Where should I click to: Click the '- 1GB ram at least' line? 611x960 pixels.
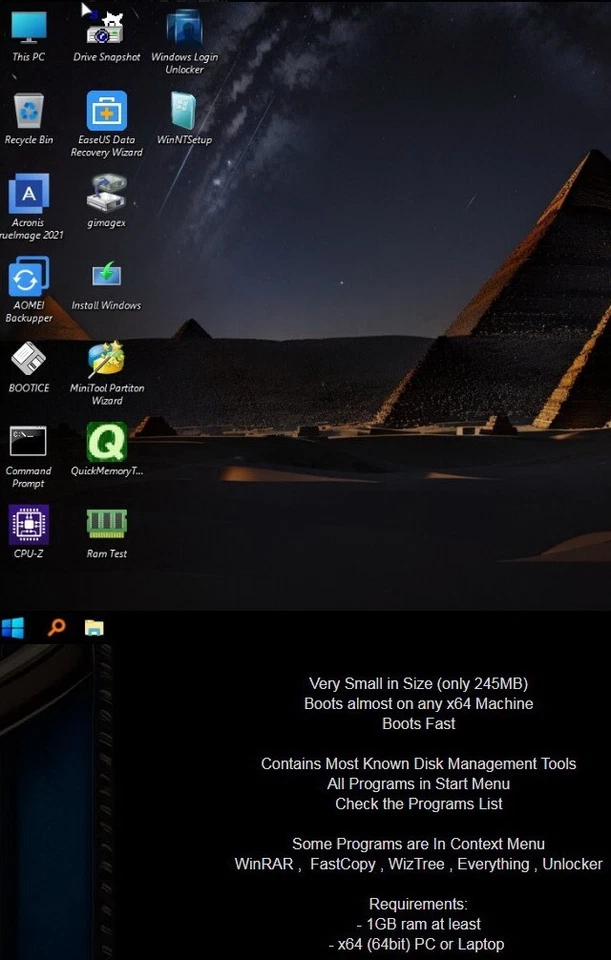418,924
